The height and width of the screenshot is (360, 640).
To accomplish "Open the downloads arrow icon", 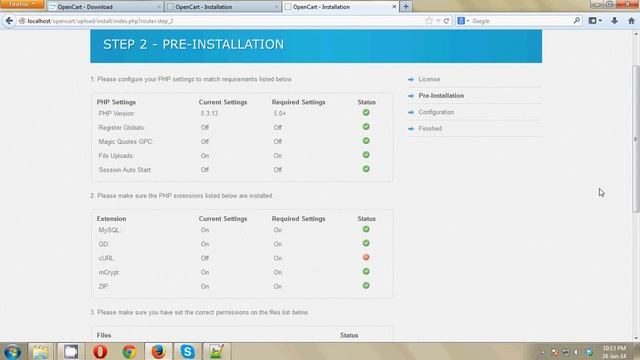I will tap(614, 21).
